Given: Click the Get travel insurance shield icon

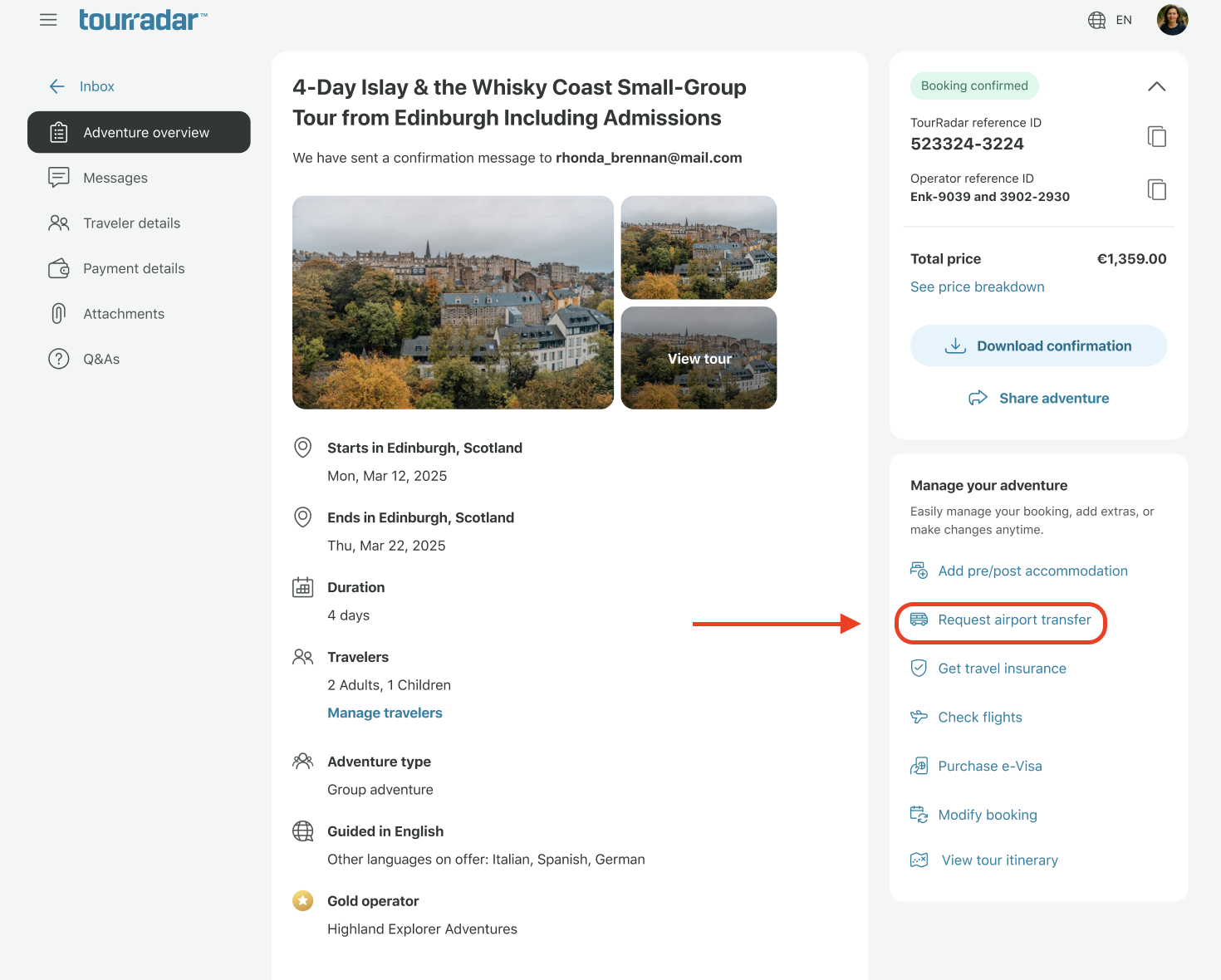Looking at the screenshot, I should [919, 668].
